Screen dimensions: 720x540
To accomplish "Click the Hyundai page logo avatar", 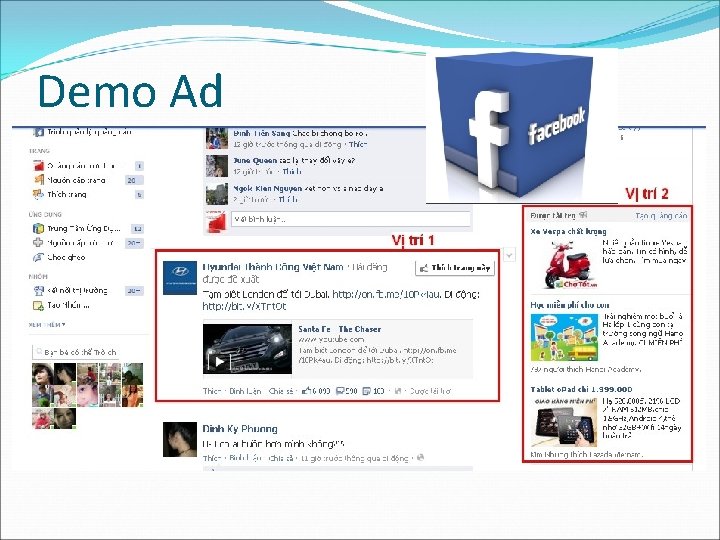I will [x=180, y=278].
